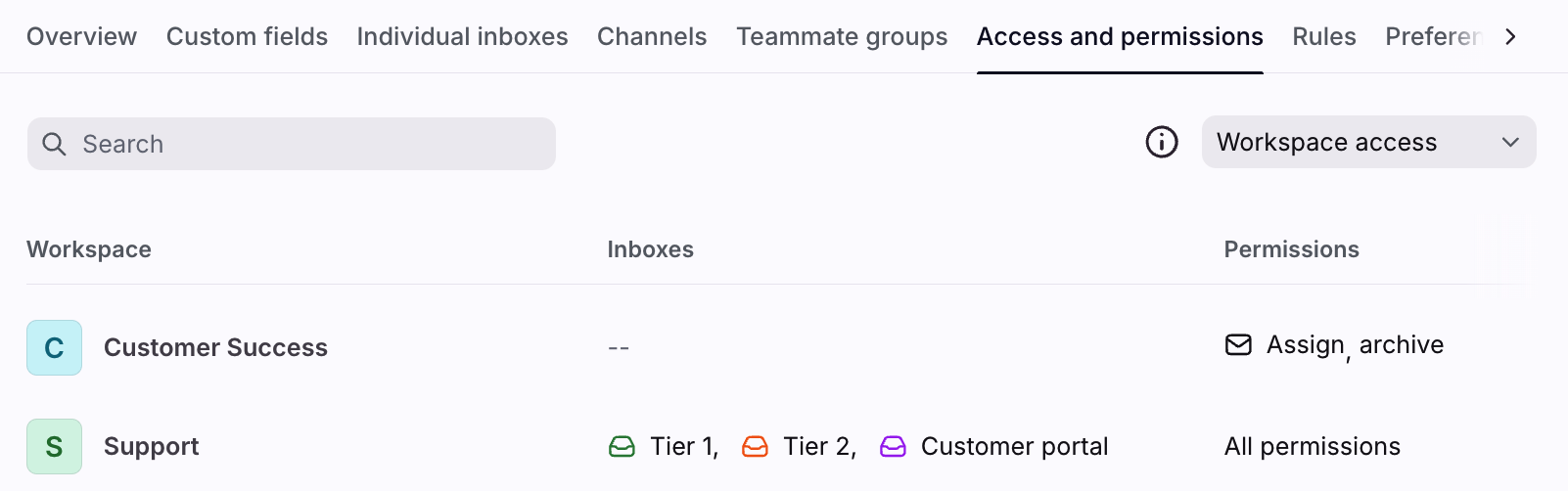Select the Channels tab
This screenshot has width=1568, height=491.
click(x=652, y=36)
